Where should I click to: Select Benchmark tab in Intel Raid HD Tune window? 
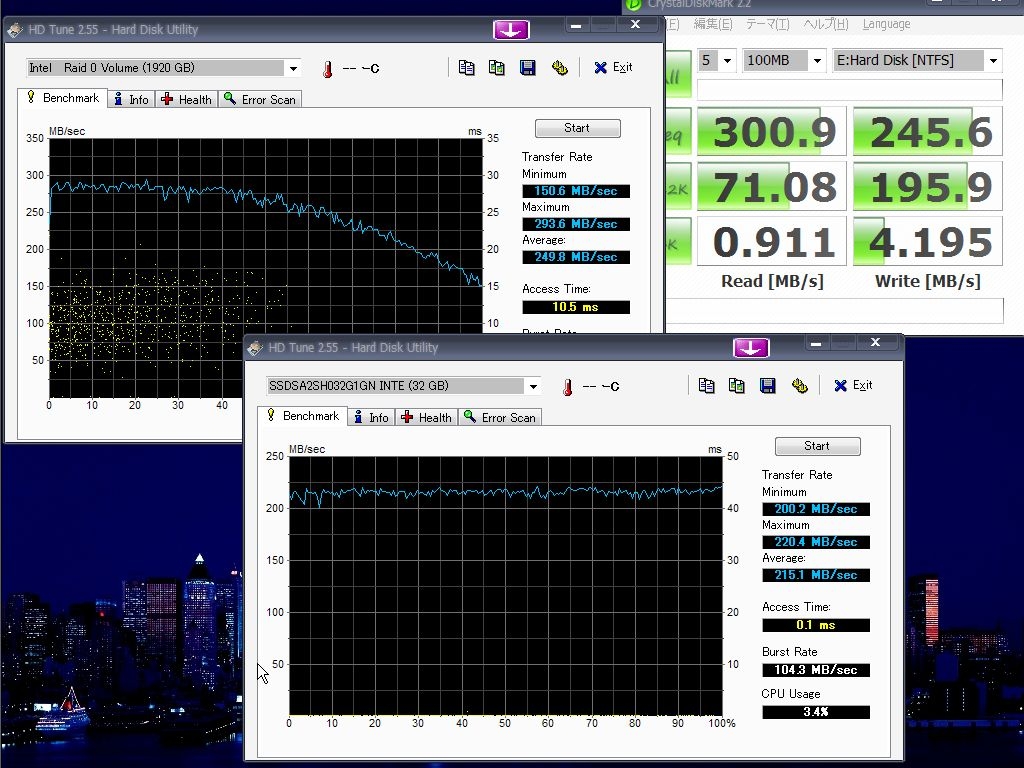click(63, 98)
